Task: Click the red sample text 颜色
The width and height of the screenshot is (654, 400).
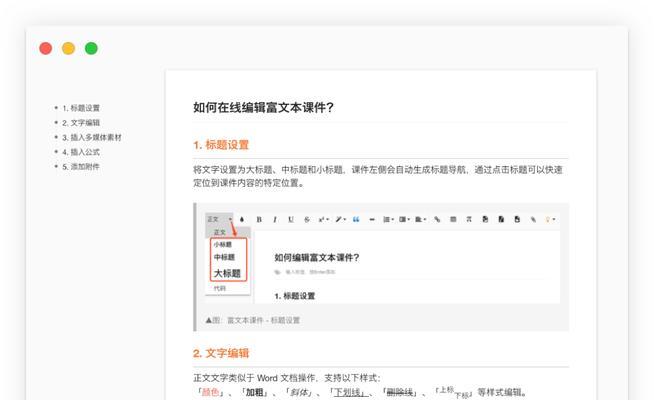Action: coord(211,392)
